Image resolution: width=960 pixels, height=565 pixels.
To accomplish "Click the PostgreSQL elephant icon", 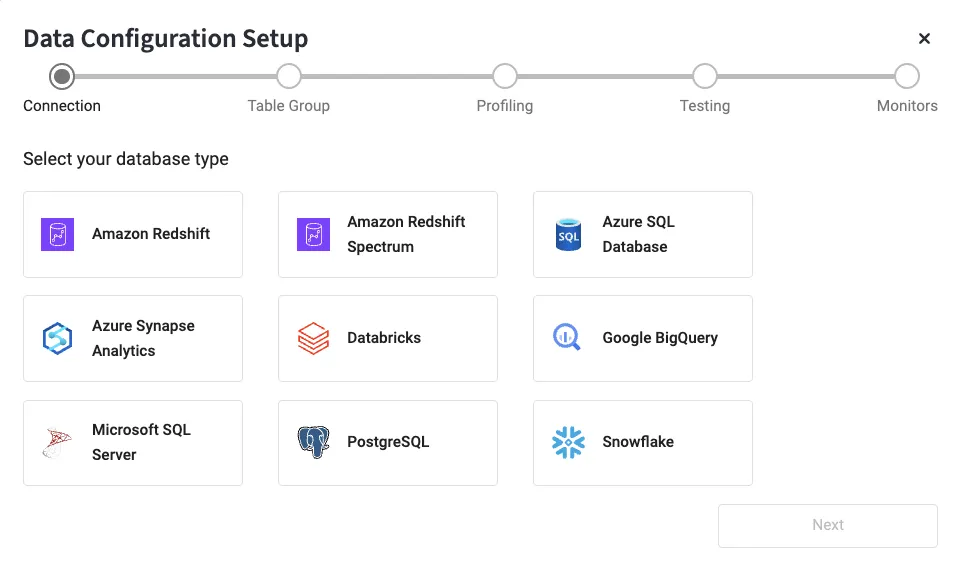I will (x=313, y=442).
